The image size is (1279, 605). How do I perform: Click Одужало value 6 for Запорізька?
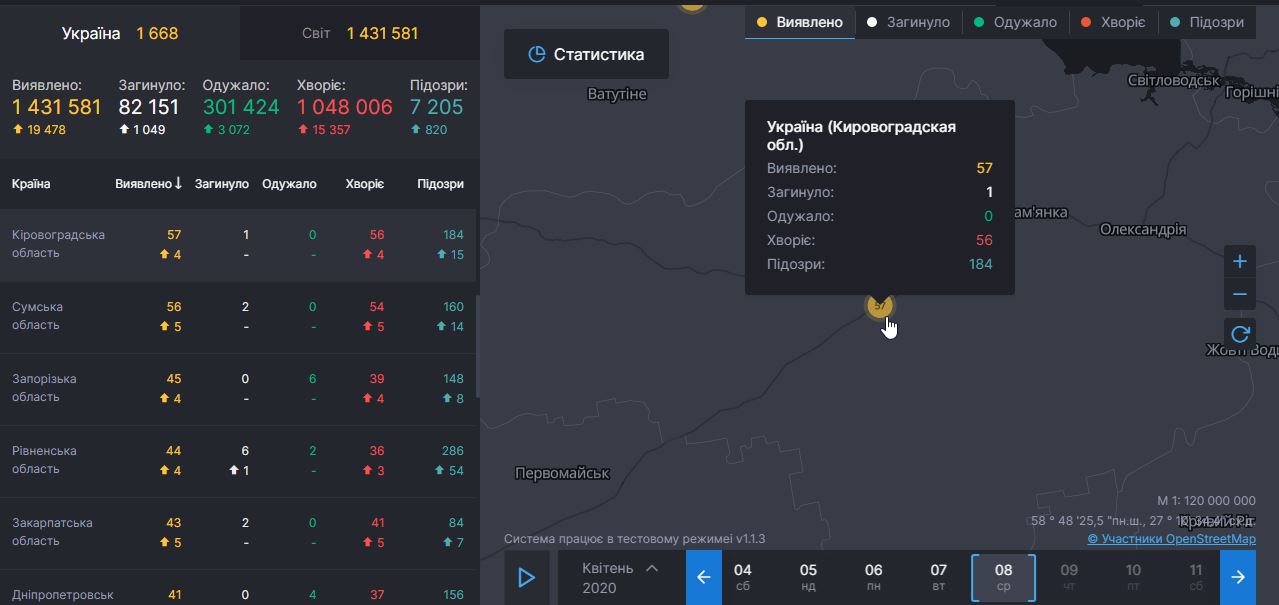tap(312, 379)
